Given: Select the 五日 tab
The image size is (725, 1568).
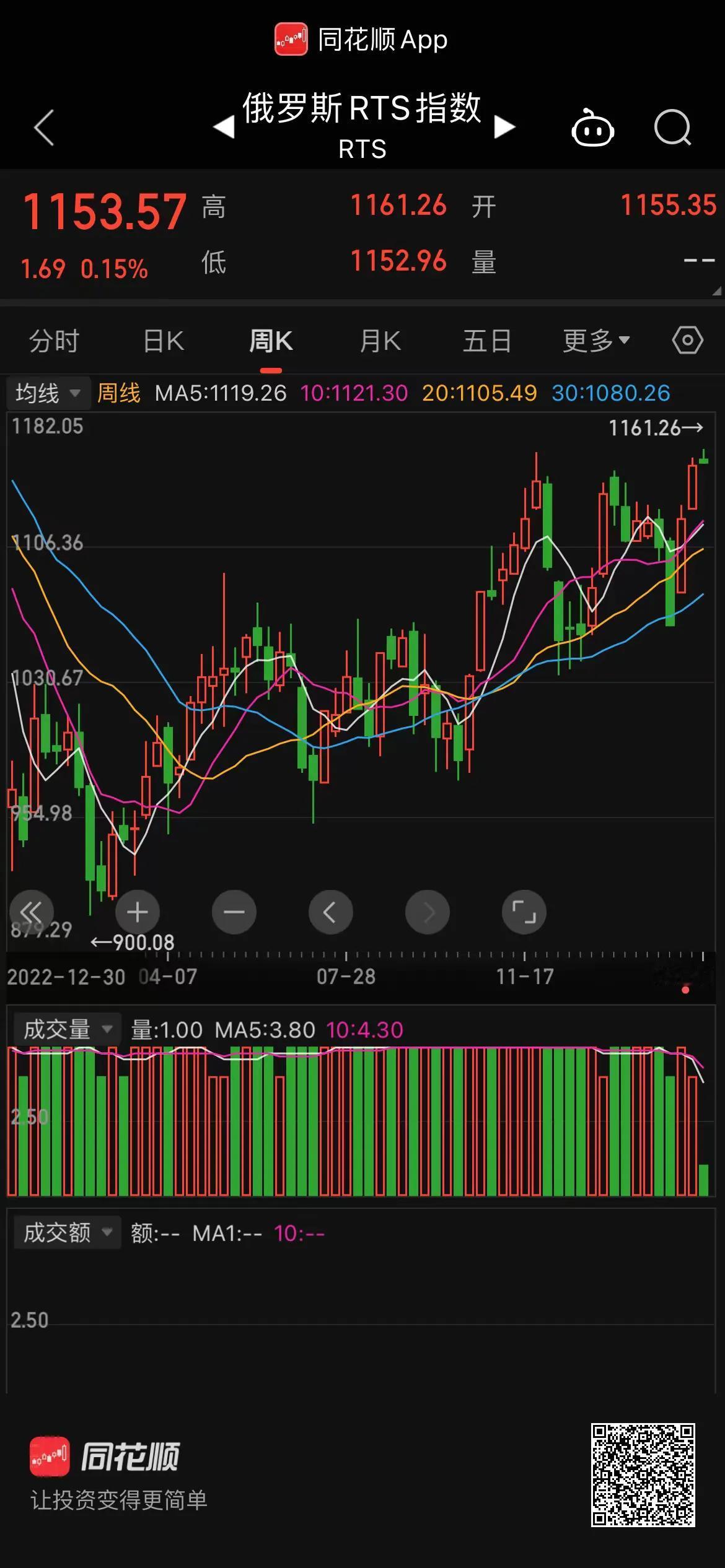Looking at the screenshot, I should (488, 341).
